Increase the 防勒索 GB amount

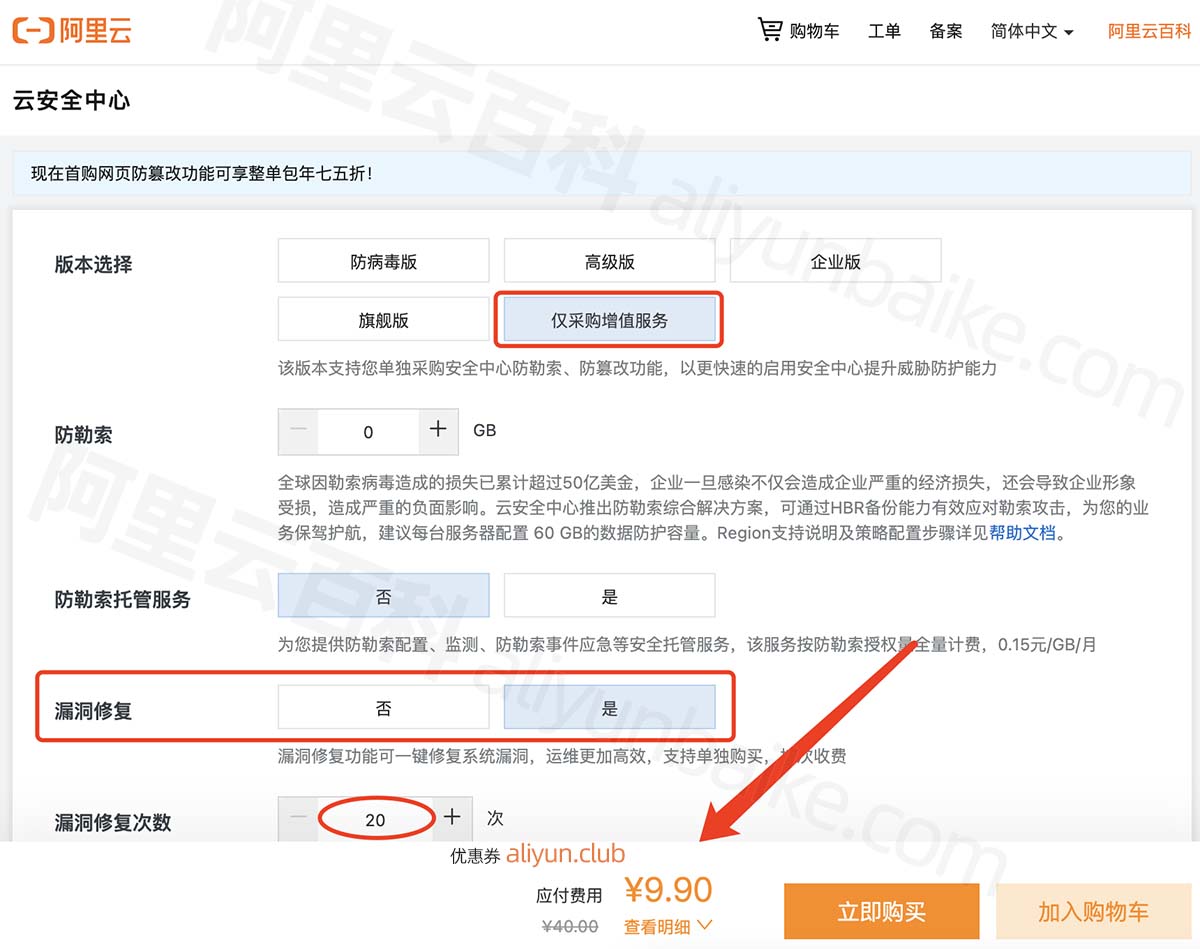click(x=438, y=431)
